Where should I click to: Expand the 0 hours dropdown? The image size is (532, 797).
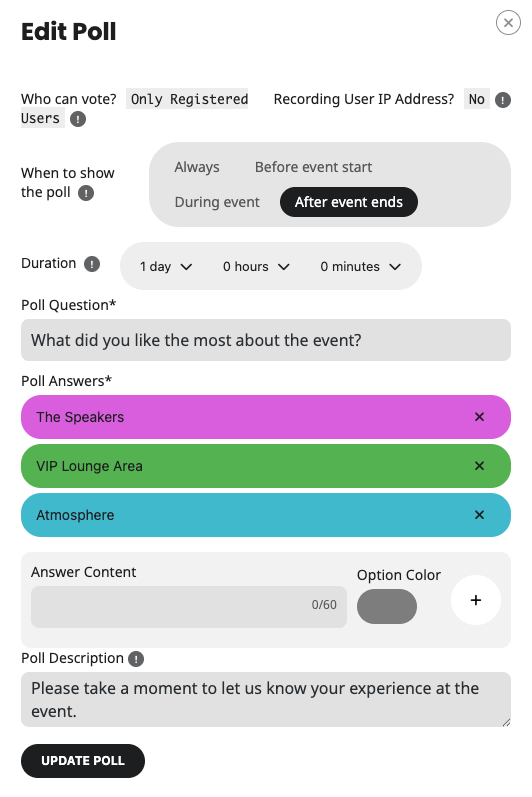coord(256,266)
